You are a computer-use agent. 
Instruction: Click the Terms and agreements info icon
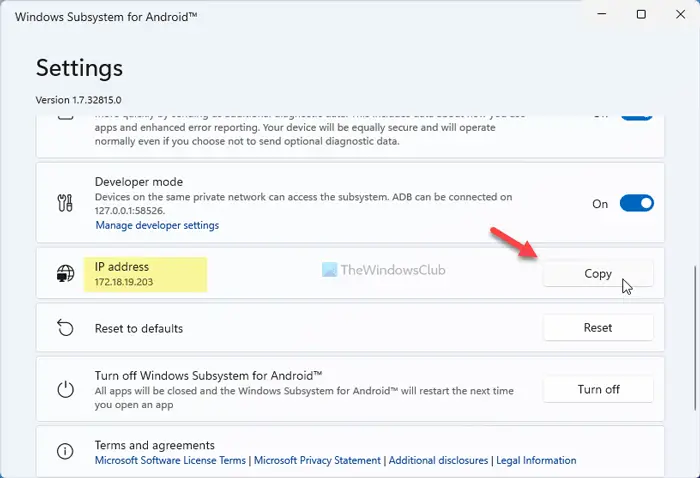tap(65, 451)
